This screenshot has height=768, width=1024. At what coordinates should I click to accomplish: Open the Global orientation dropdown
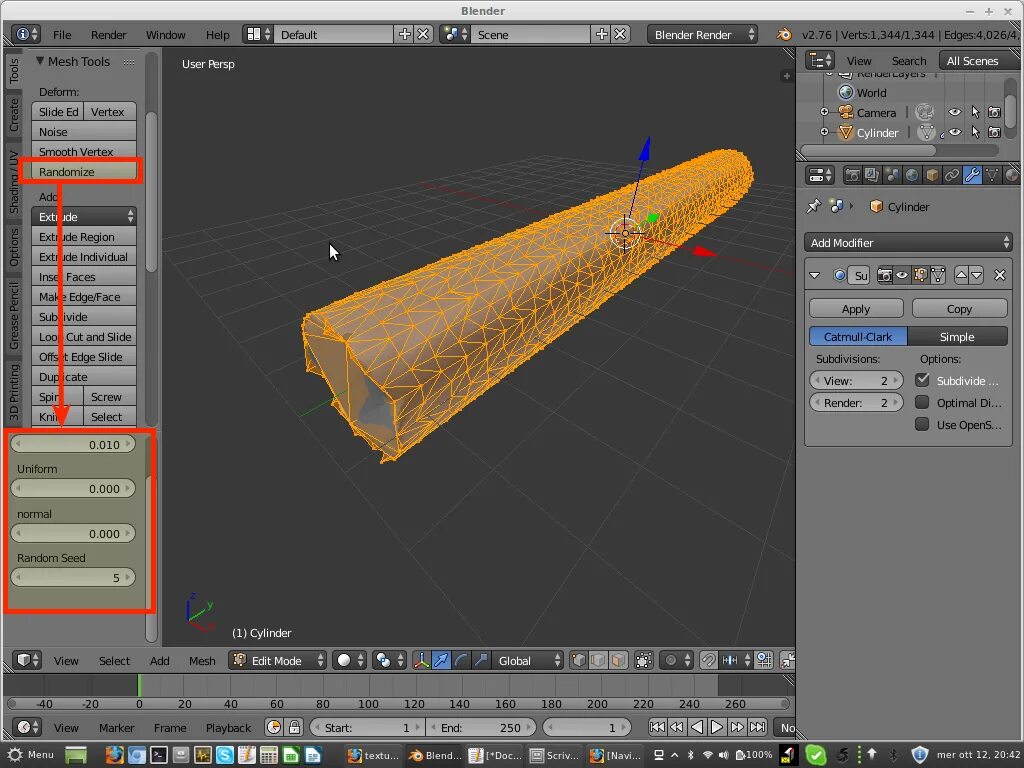point(528,660)
